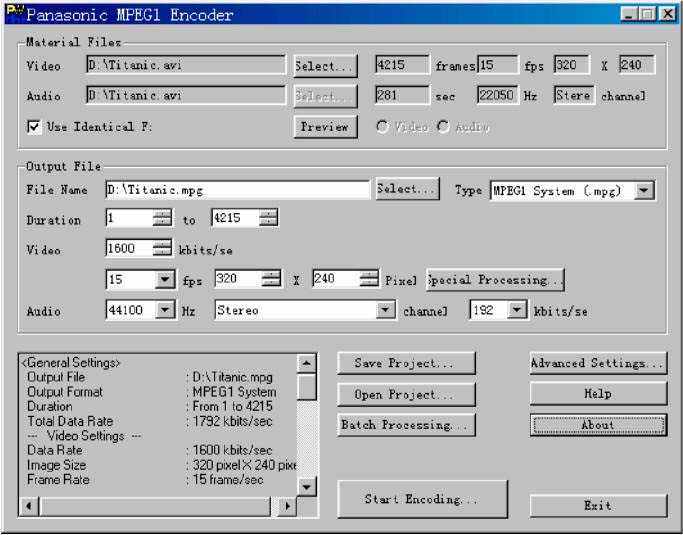Click the output File Name text field
683x535 pixels.
click(x=237, y=190)
